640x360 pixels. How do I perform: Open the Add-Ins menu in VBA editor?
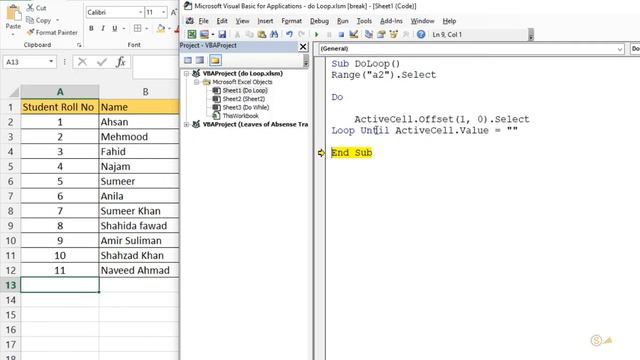pyautogui.click(x=391, y=21)
